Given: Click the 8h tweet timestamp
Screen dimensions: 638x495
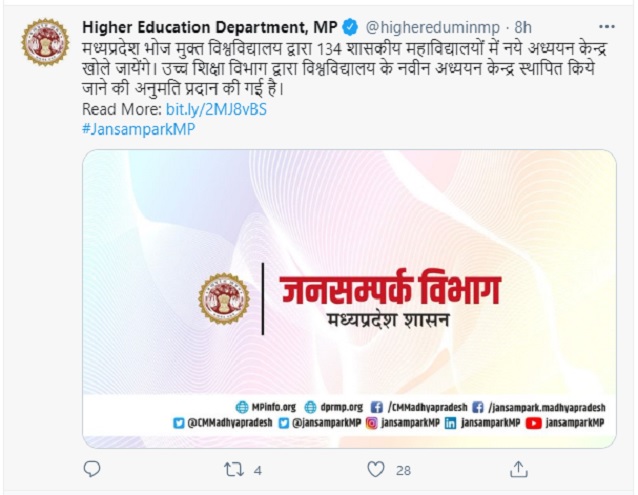Looking at the screenshot, I should pyautogui.click(x=523, y=27).
